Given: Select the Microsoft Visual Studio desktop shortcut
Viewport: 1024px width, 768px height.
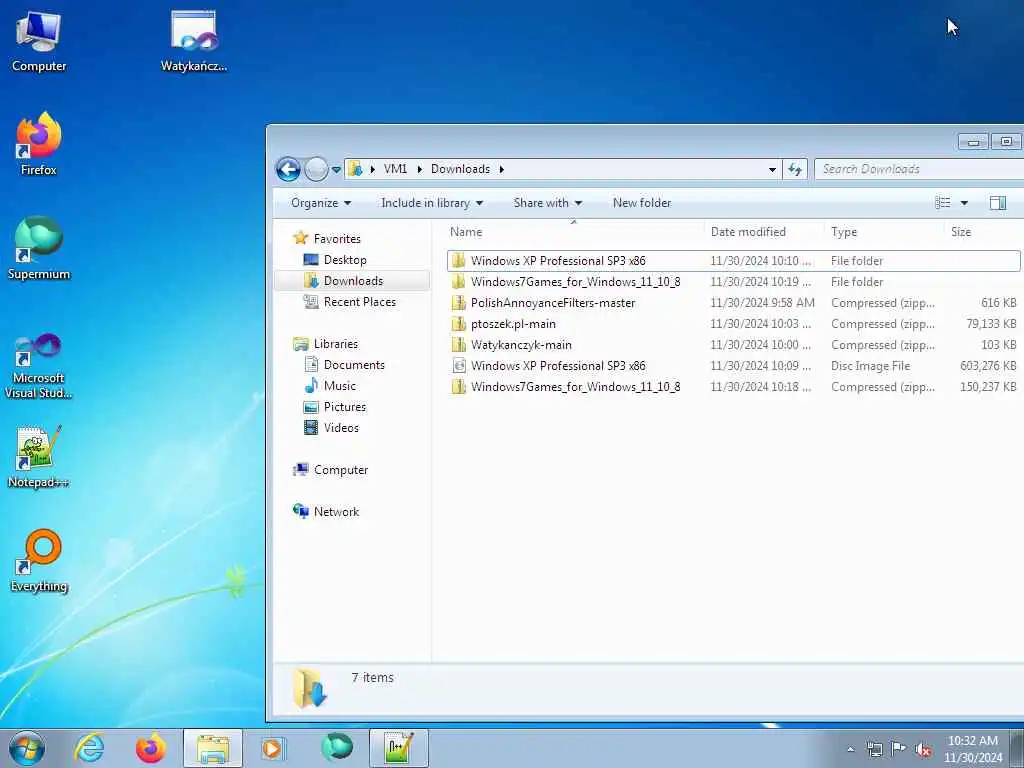Looking at the screenshot, I should coord(39,366).
